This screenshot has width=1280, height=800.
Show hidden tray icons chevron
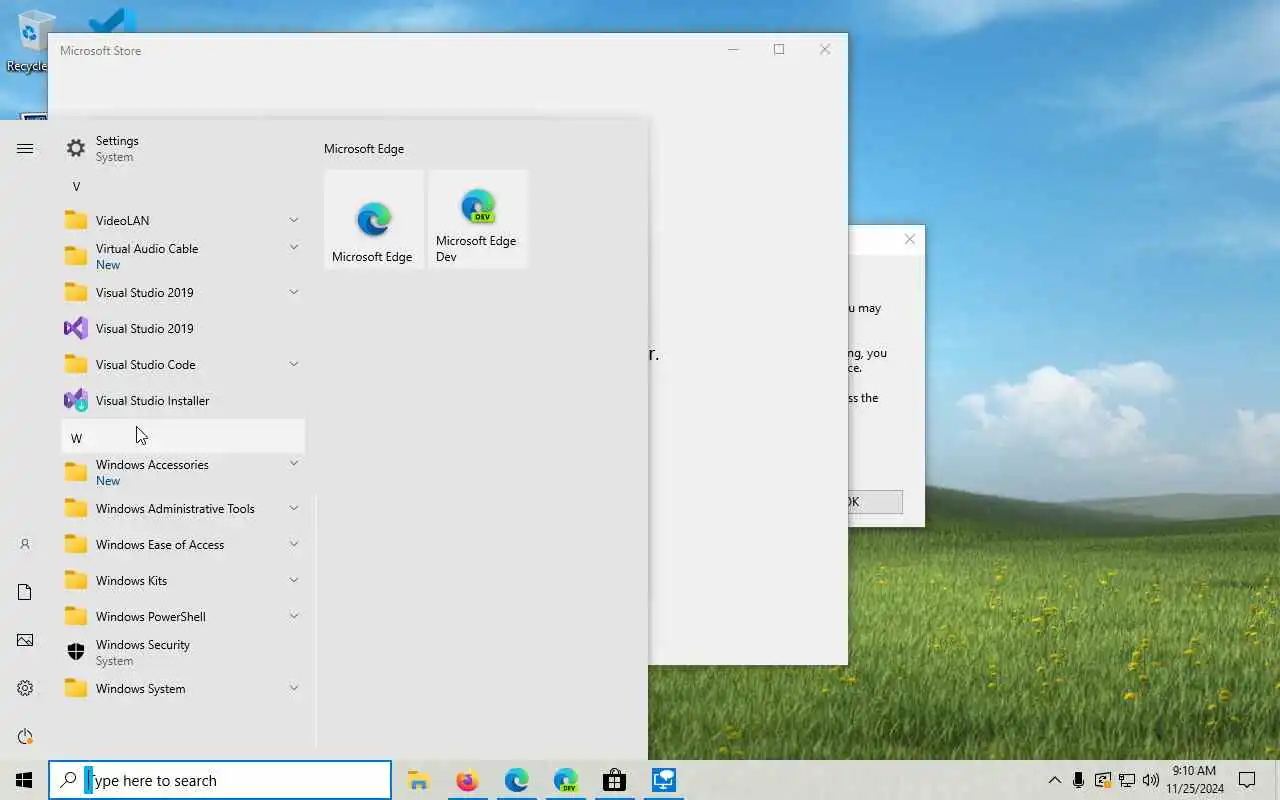coord(1054,780)
